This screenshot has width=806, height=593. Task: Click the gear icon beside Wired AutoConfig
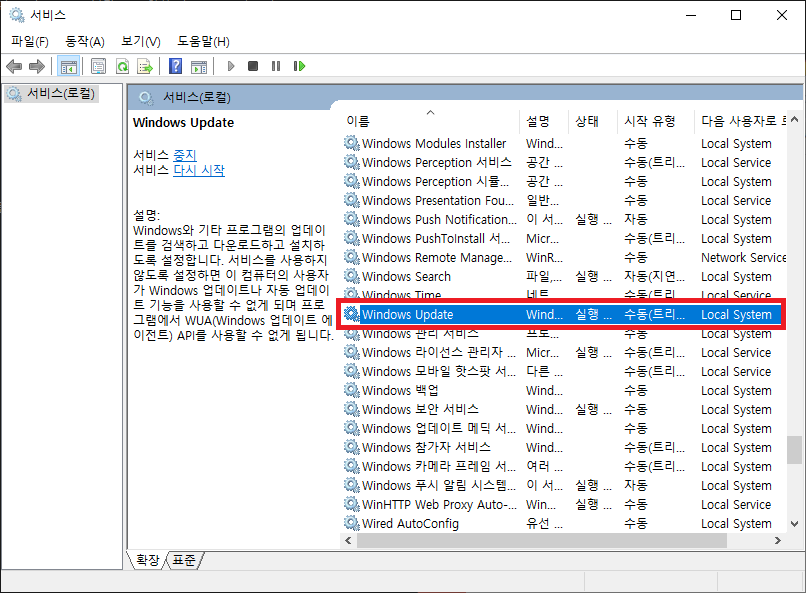(x=352, y=523)
